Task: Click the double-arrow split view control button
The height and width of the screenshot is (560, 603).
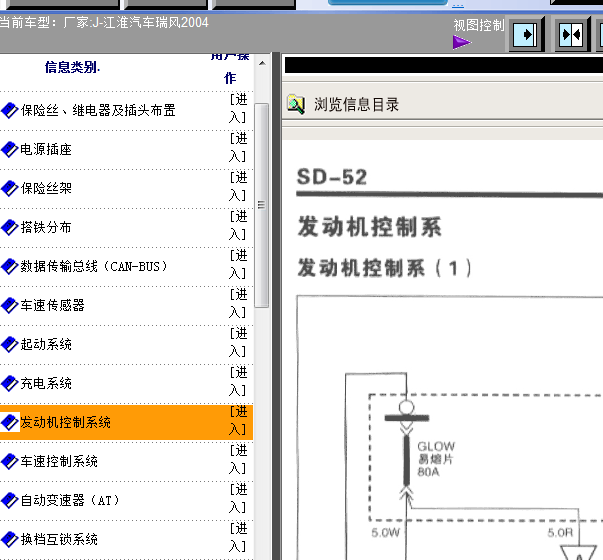Action: coord(572,35)
